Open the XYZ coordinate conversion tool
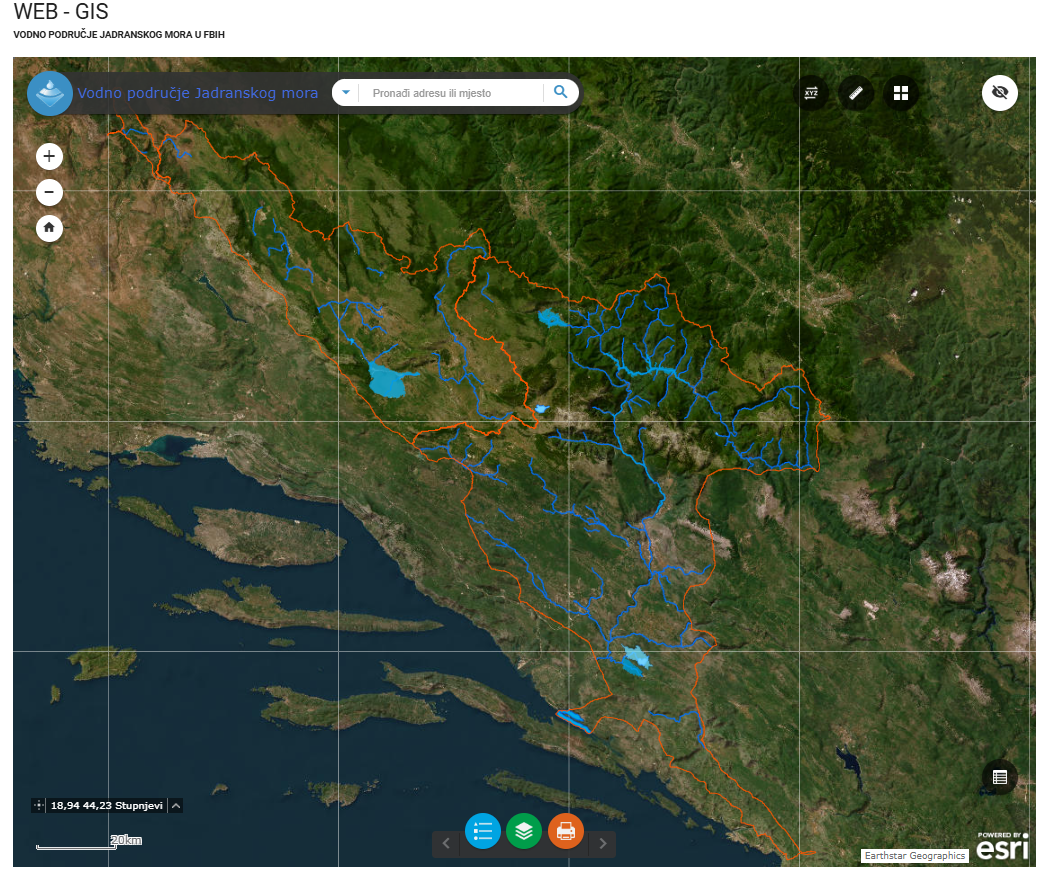The height and width of the screenshot is (880, 1049). [811, 93]
